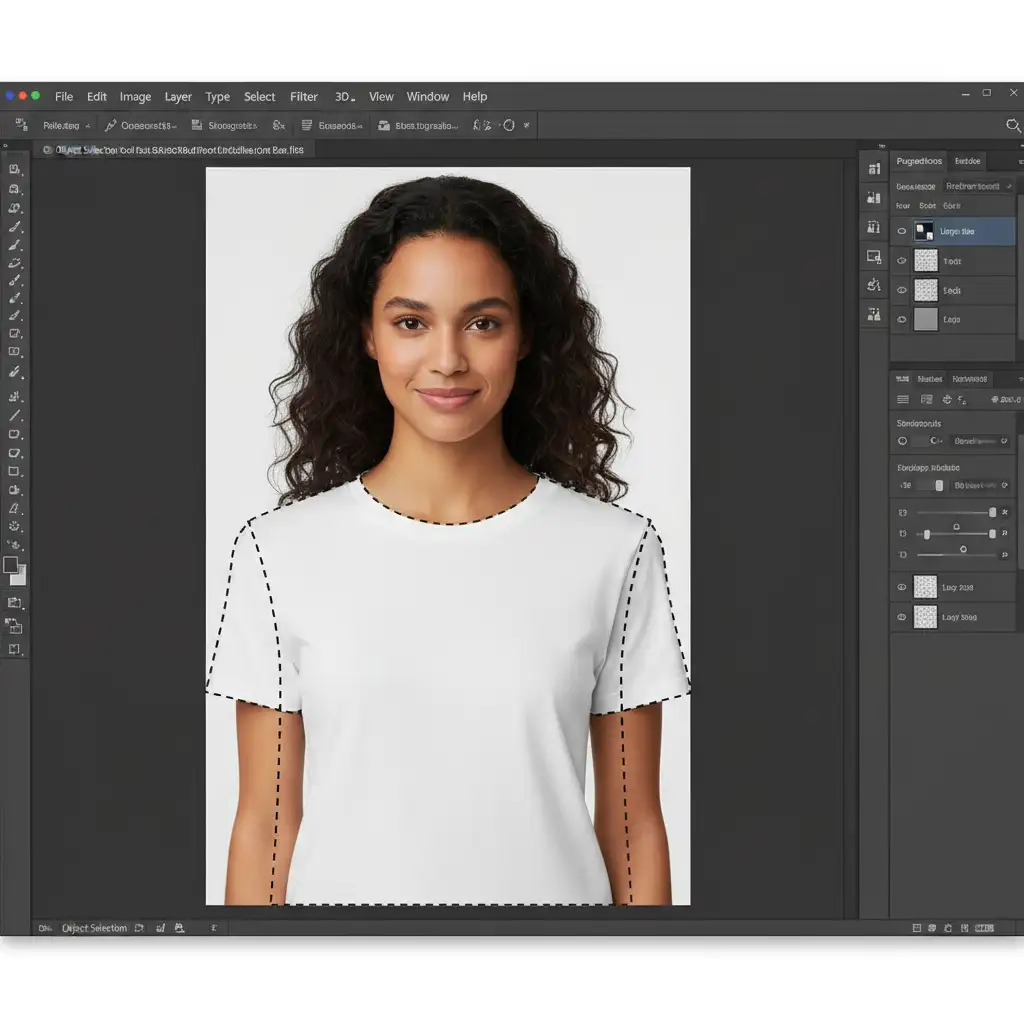Click the brush icon in the options bar
This screenshot has width=1024, height=1024.
pos(110,126)
